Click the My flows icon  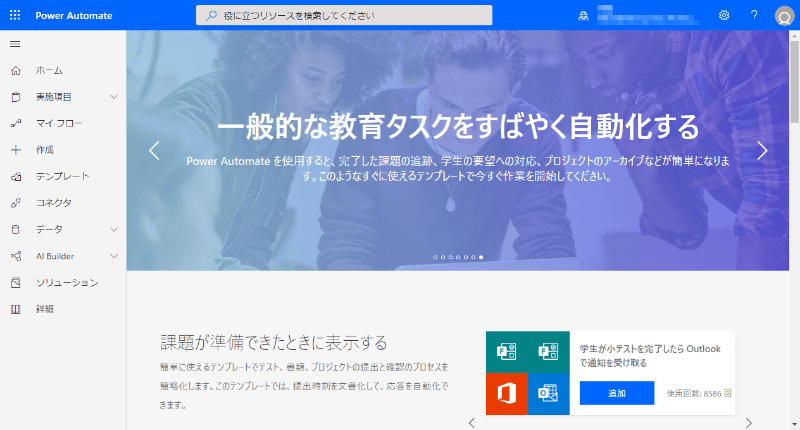pyautogui.click(x=16, y=123)
